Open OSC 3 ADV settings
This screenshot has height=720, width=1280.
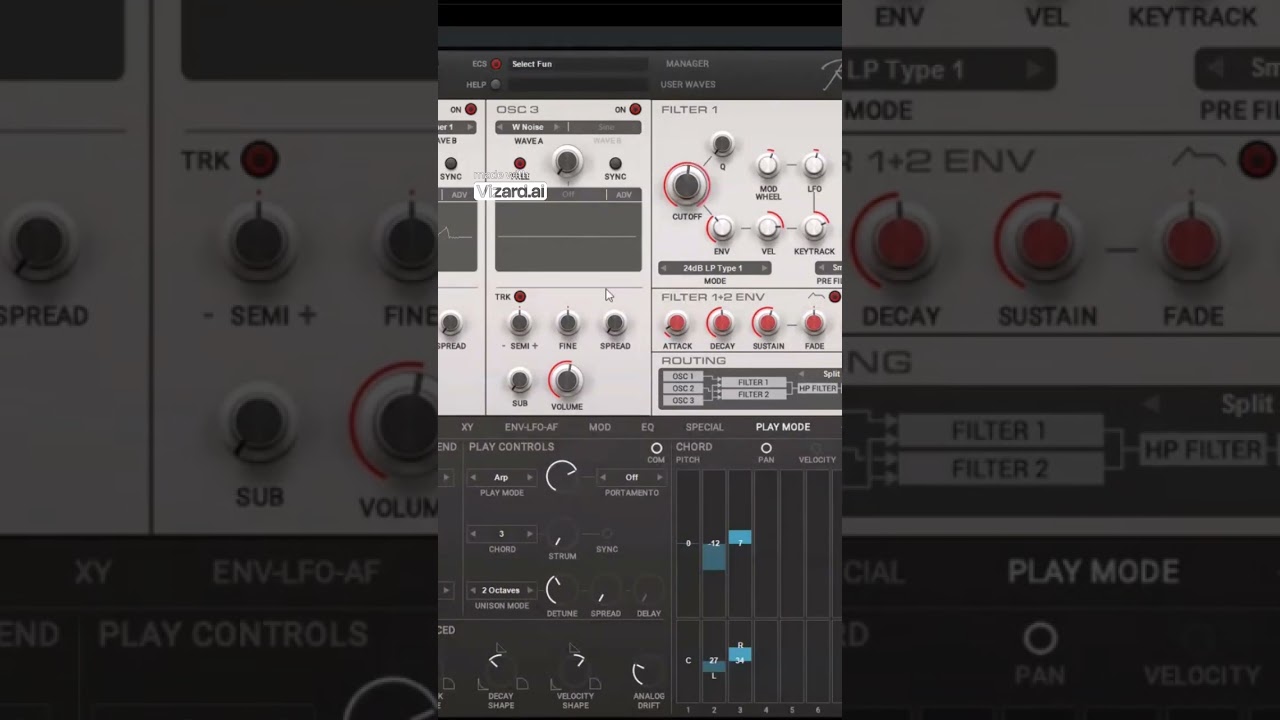(624, 195)
